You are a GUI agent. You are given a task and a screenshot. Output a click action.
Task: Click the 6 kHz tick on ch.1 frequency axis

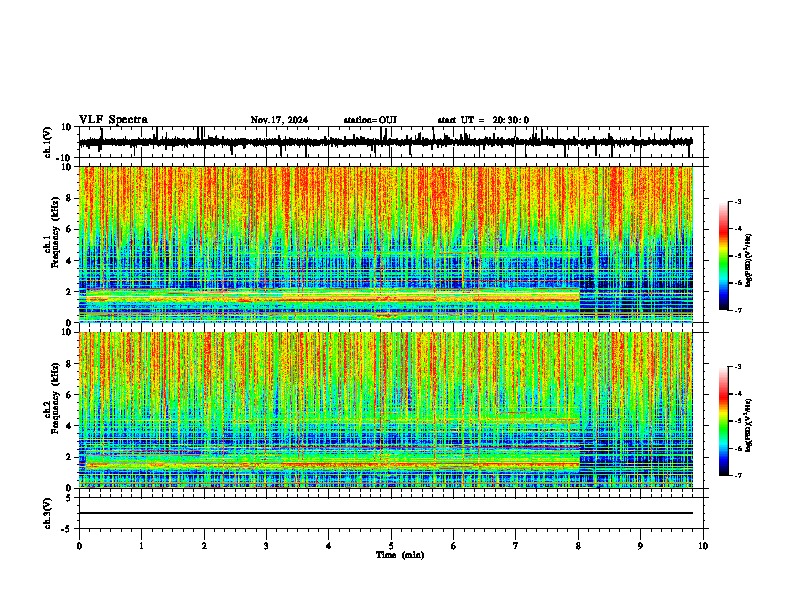click(69, 229)
